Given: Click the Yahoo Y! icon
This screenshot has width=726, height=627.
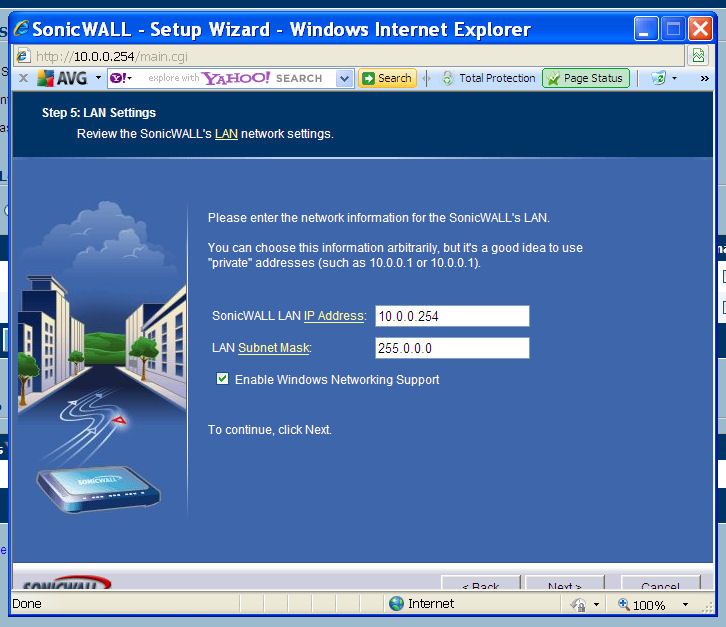Looking at the screenshot, I should click(118, 78).
